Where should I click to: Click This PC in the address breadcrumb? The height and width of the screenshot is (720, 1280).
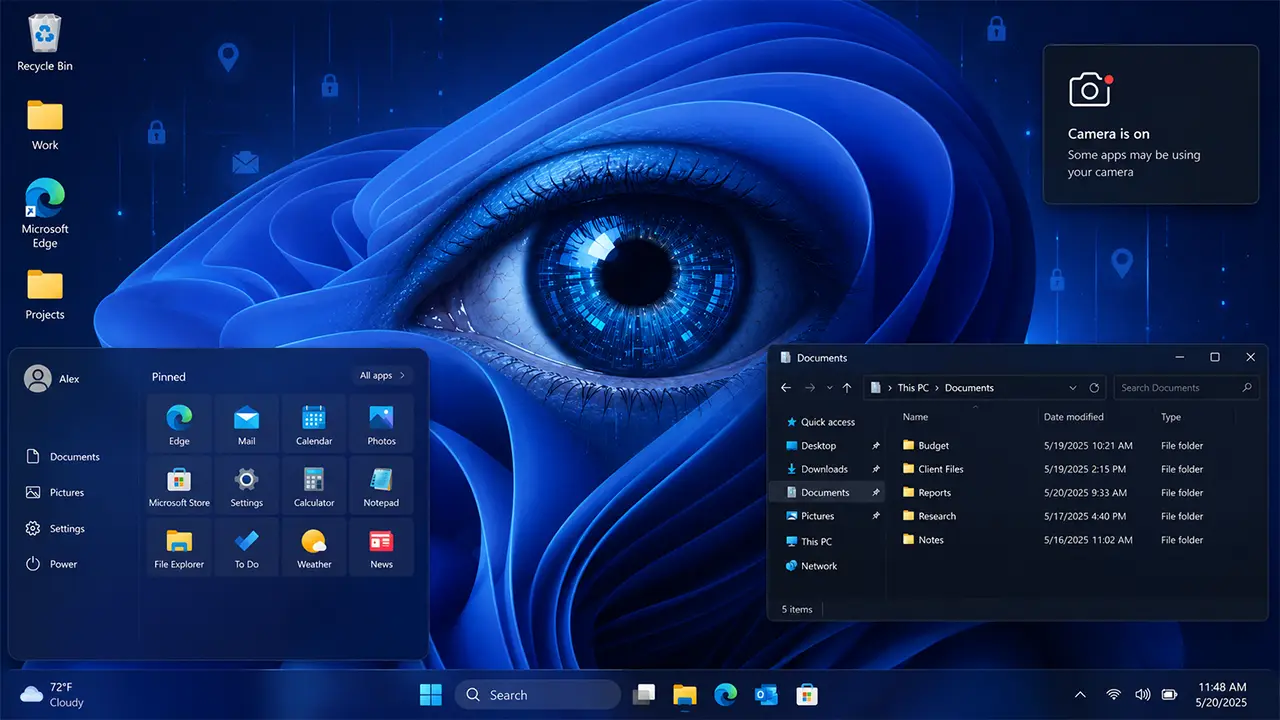click(x=913, y=388)
